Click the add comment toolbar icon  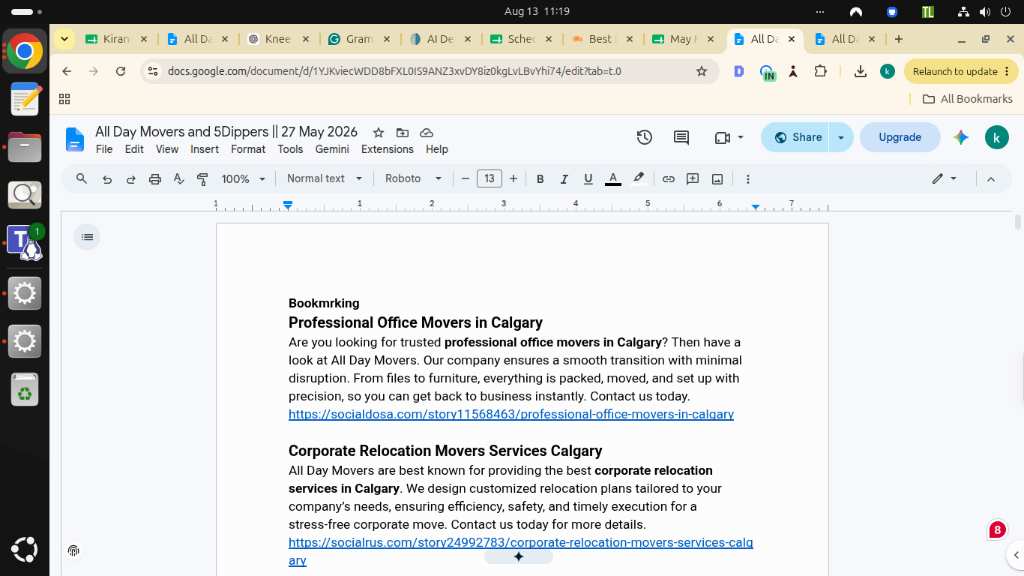tap(692, 179)
